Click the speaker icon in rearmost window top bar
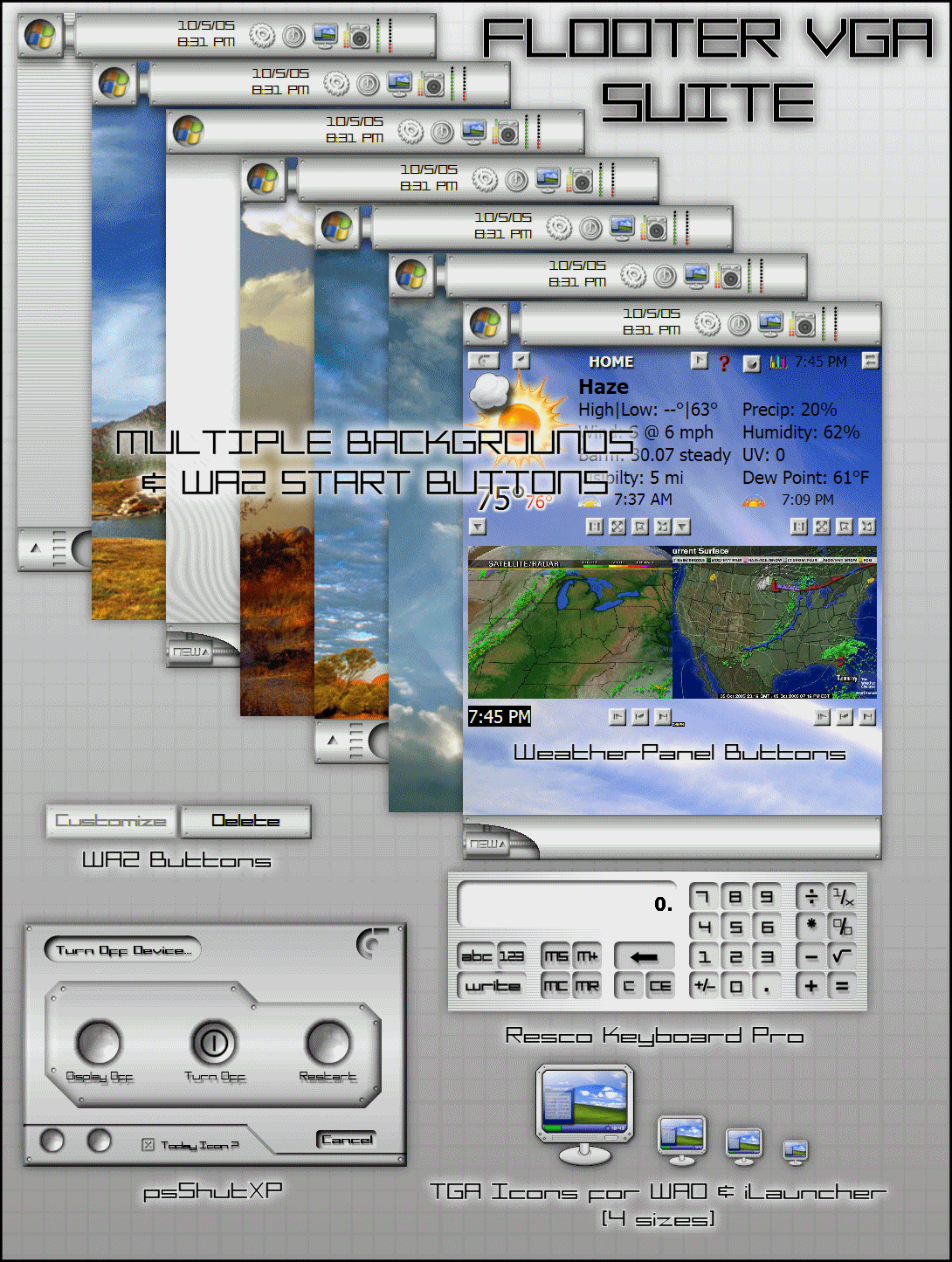Screen dimensions: 952x1262 tap(356, 36)
